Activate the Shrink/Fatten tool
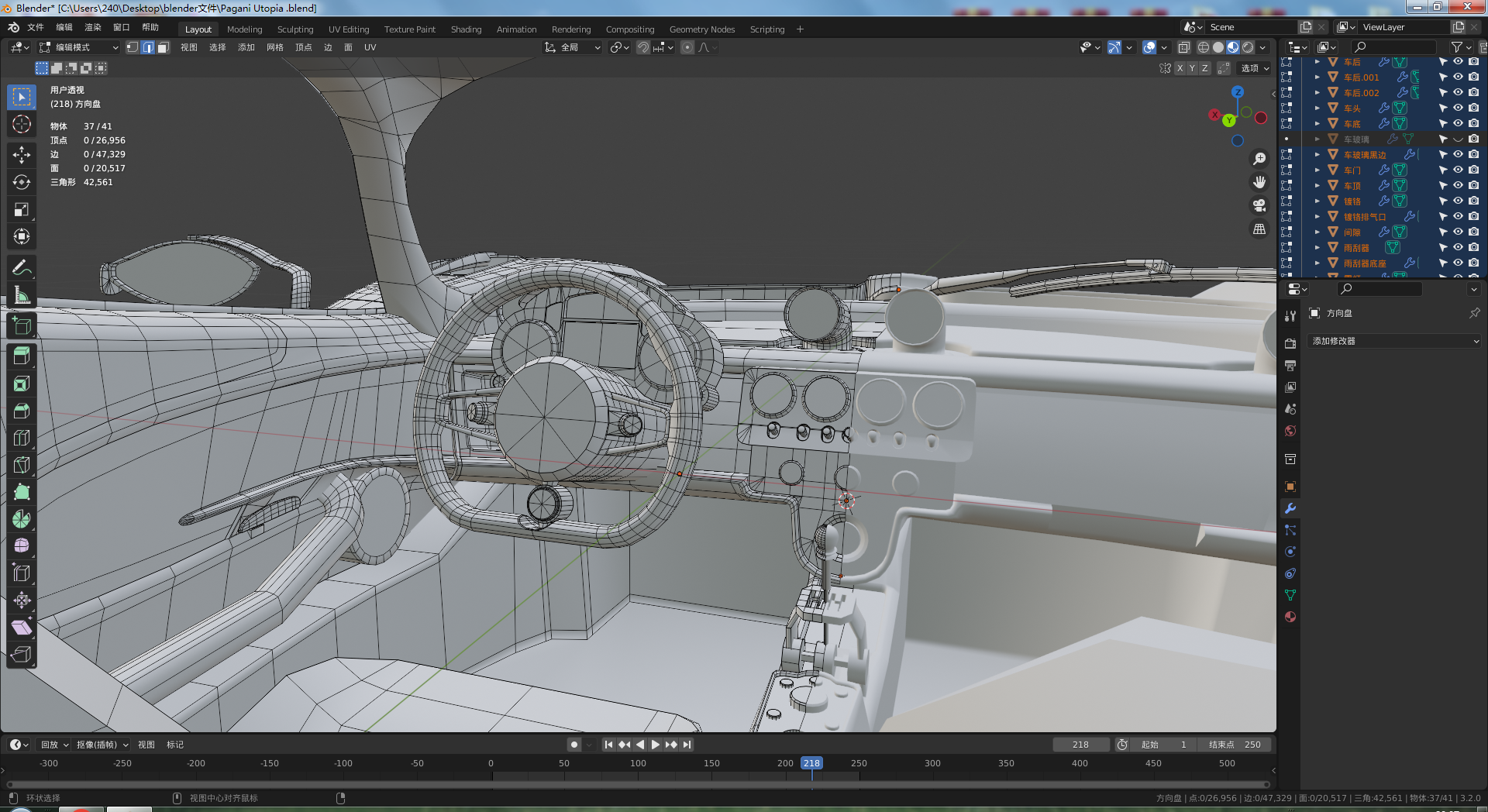Image resolution: width=1488 pixels, height=812 pixels. click(22, 600)
